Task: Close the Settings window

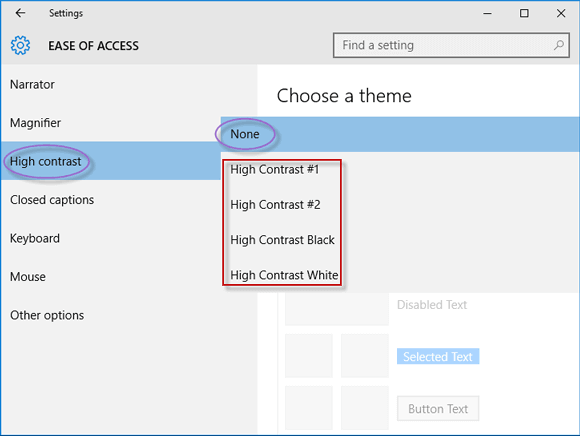Action: pos(561,13)
